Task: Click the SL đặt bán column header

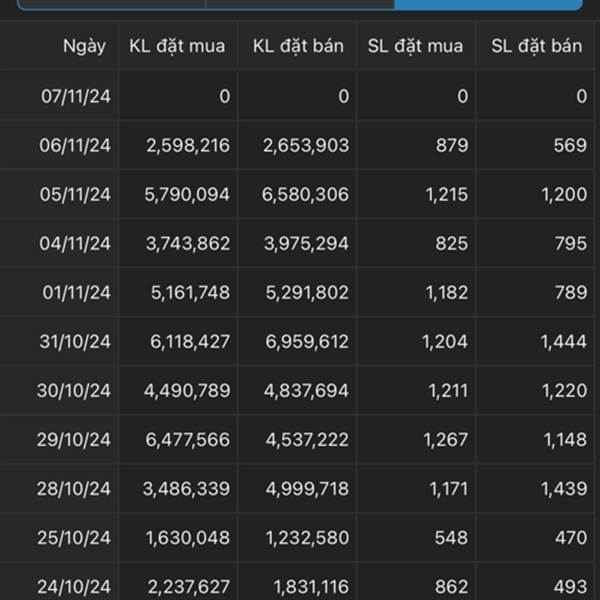Action: (x=536, y=46)
